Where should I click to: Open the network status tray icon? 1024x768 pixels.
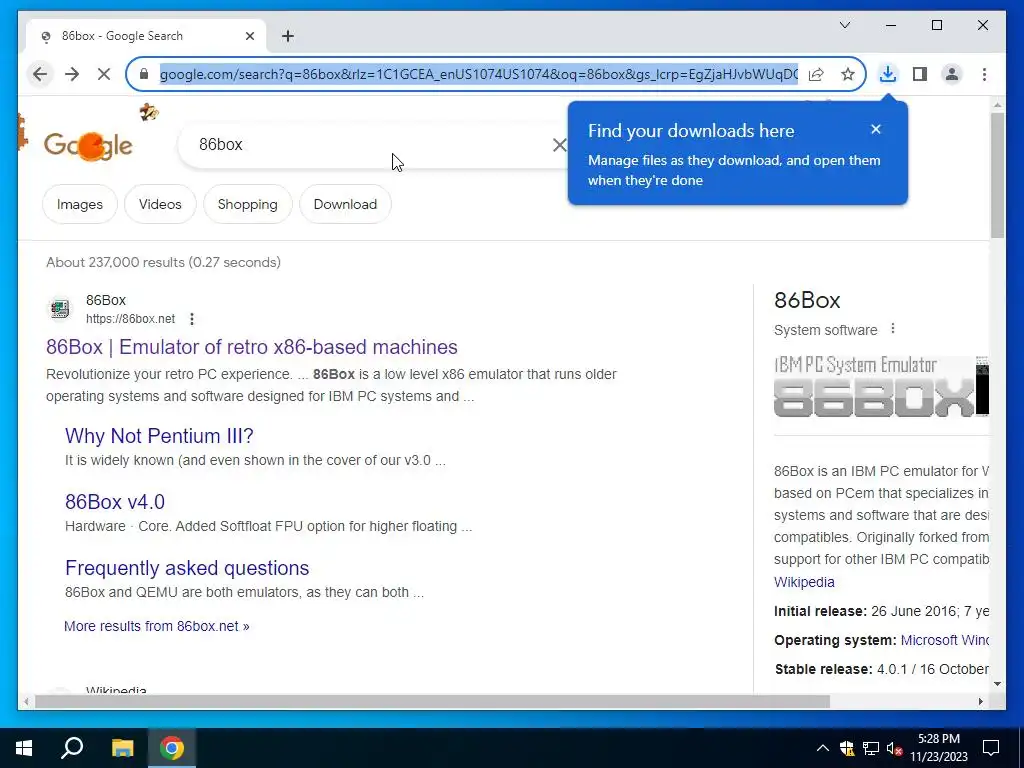pyautogui.click(x=871, y=748)
